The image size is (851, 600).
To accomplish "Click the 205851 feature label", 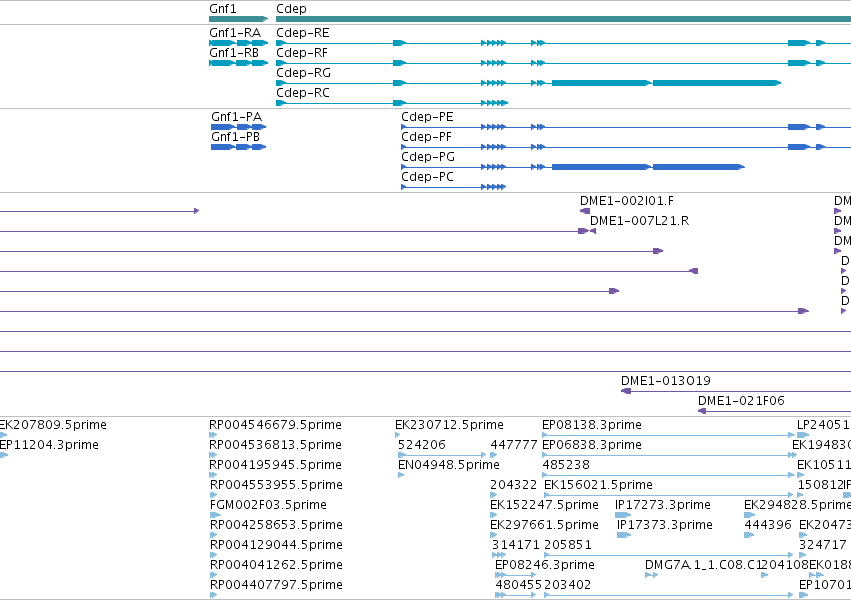I will [568, 546].
